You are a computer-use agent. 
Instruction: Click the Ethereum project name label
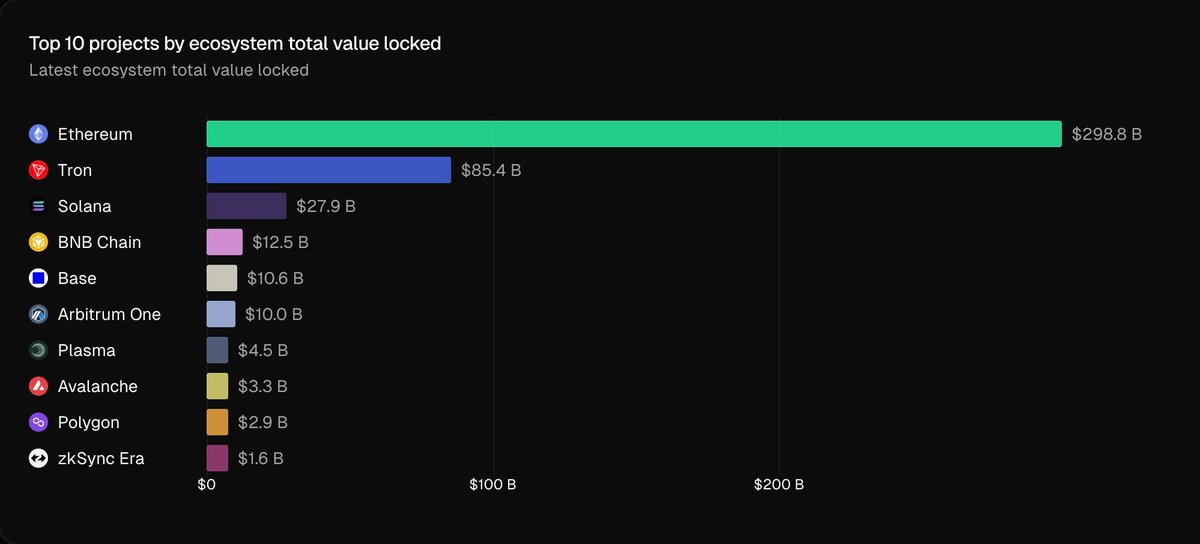pos(95,134)
